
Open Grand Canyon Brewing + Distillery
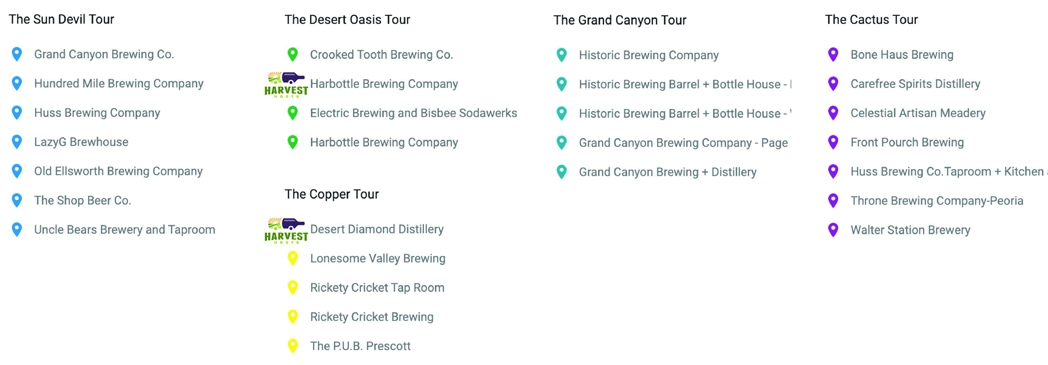tap(668, 172)
